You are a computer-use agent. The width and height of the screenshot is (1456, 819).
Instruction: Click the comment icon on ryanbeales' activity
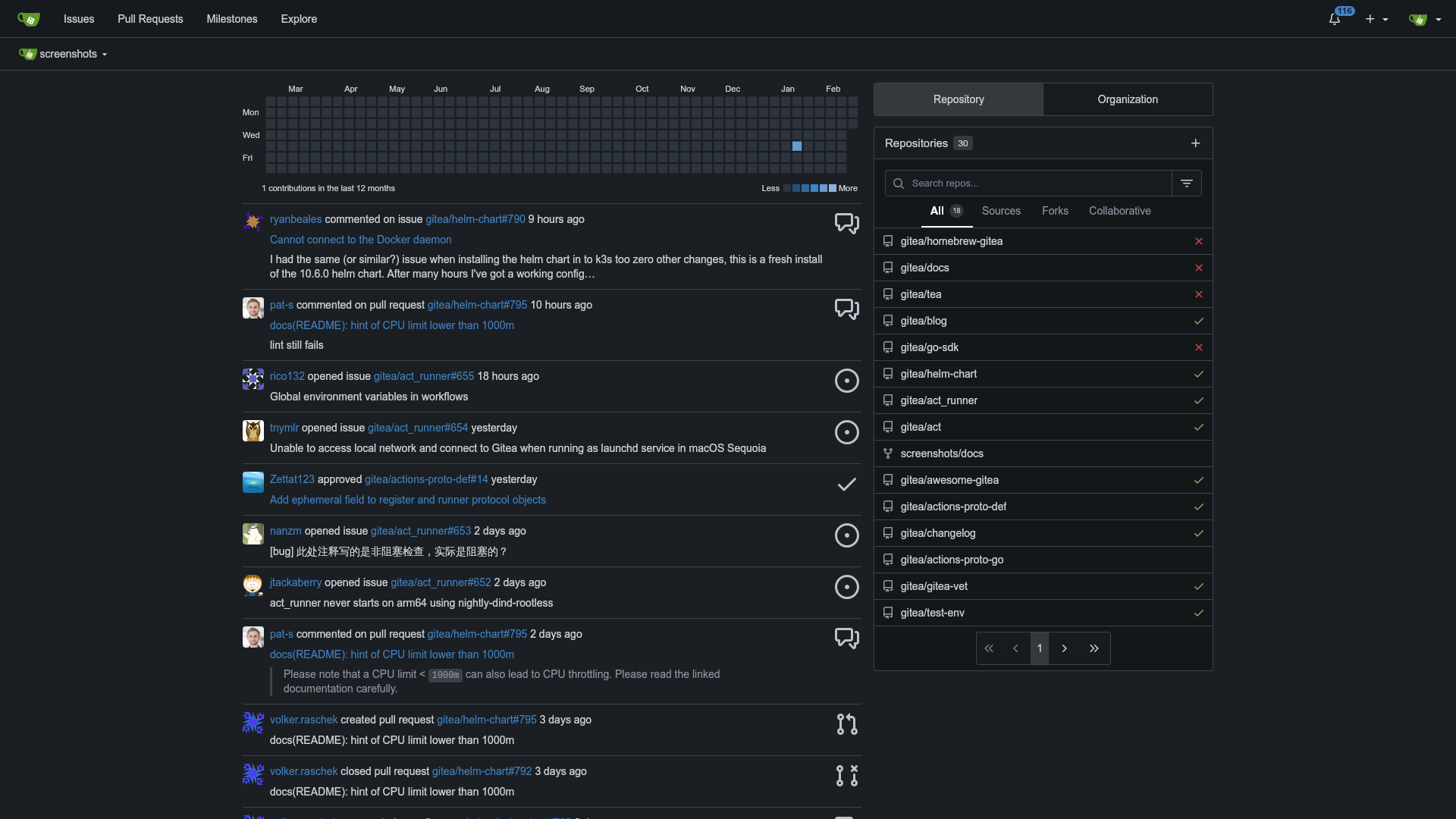[846, 223]
